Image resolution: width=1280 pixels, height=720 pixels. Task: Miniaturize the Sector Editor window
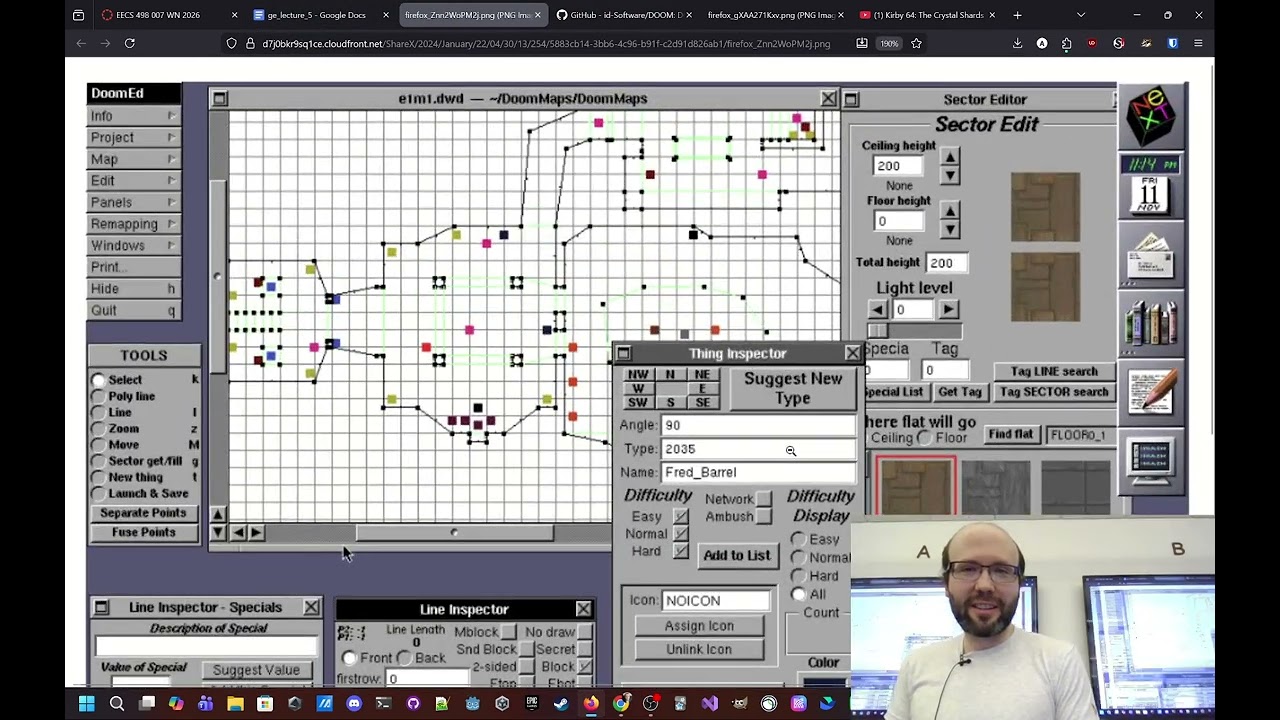(x=851, y=100)
